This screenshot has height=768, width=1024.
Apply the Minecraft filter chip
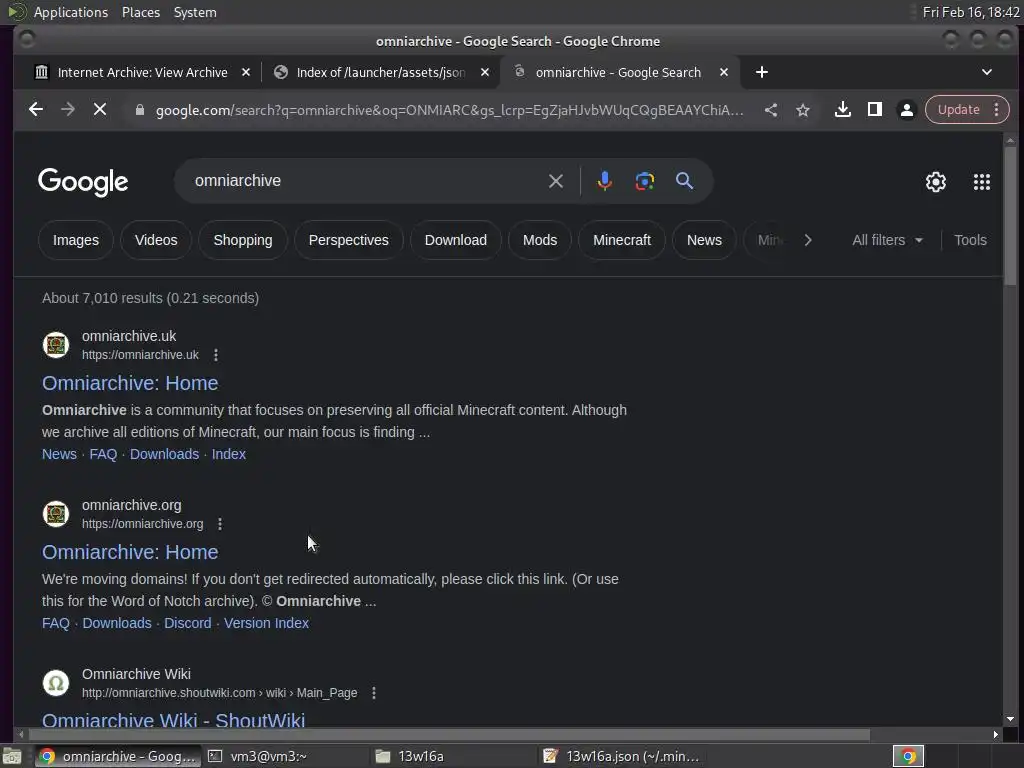pos(622,240)
